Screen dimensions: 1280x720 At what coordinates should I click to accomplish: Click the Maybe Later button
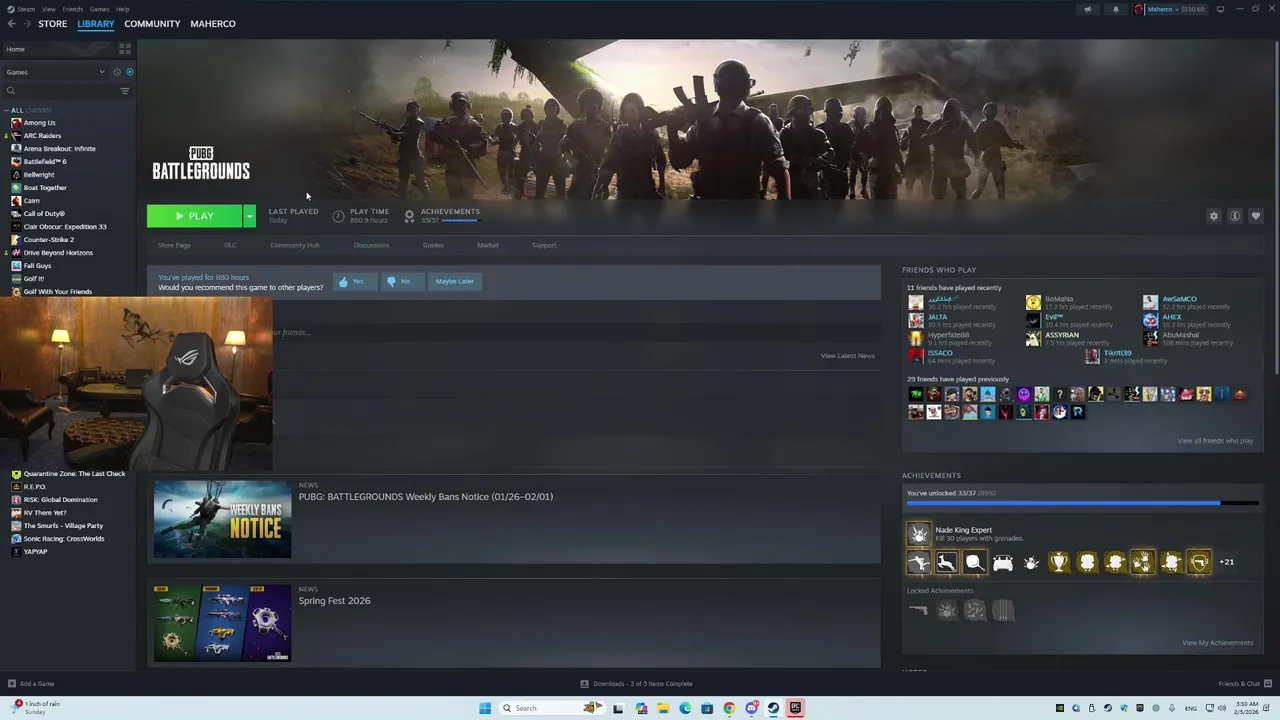click(455, 281)
